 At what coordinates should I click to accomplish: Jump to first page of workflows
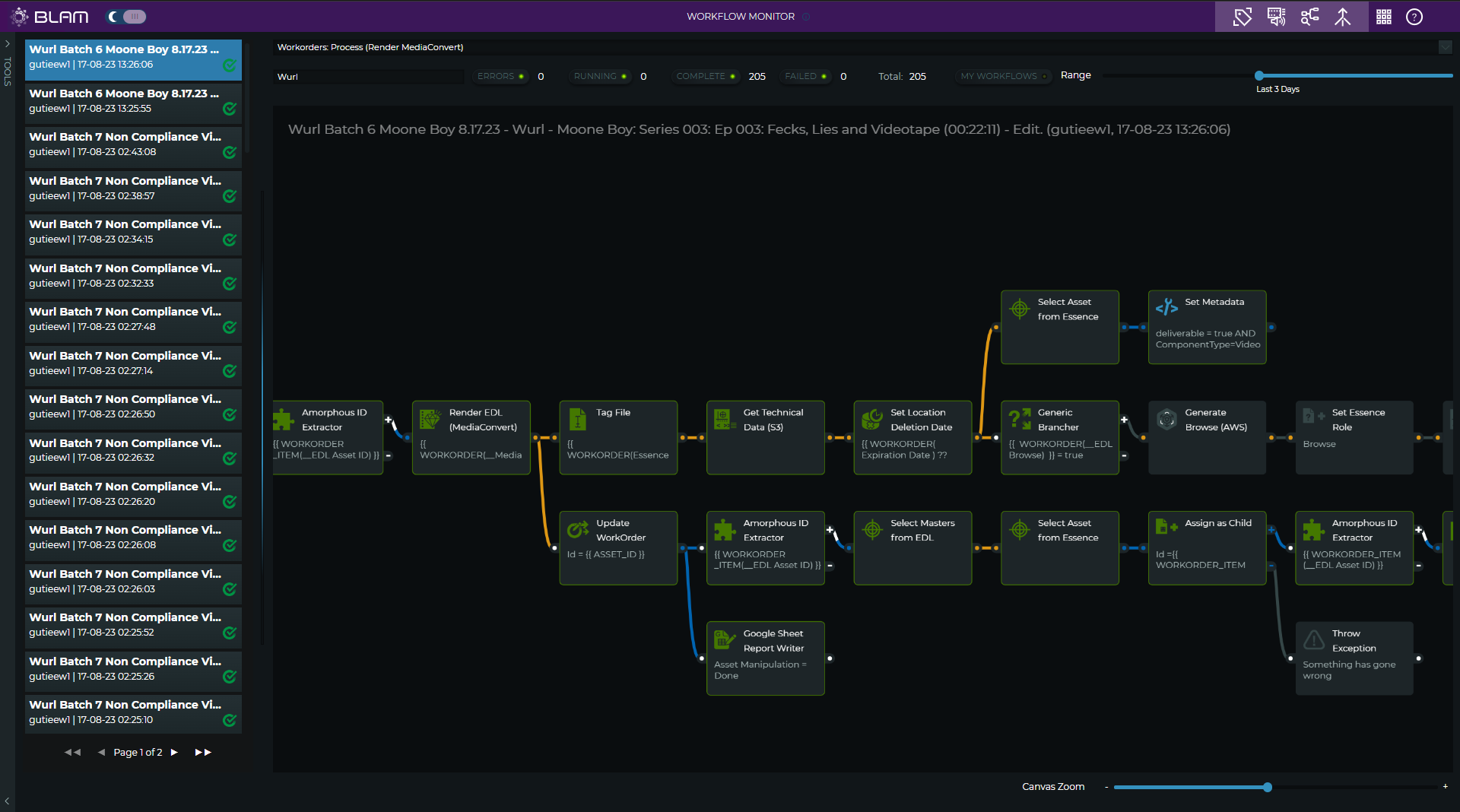[72, 752]
